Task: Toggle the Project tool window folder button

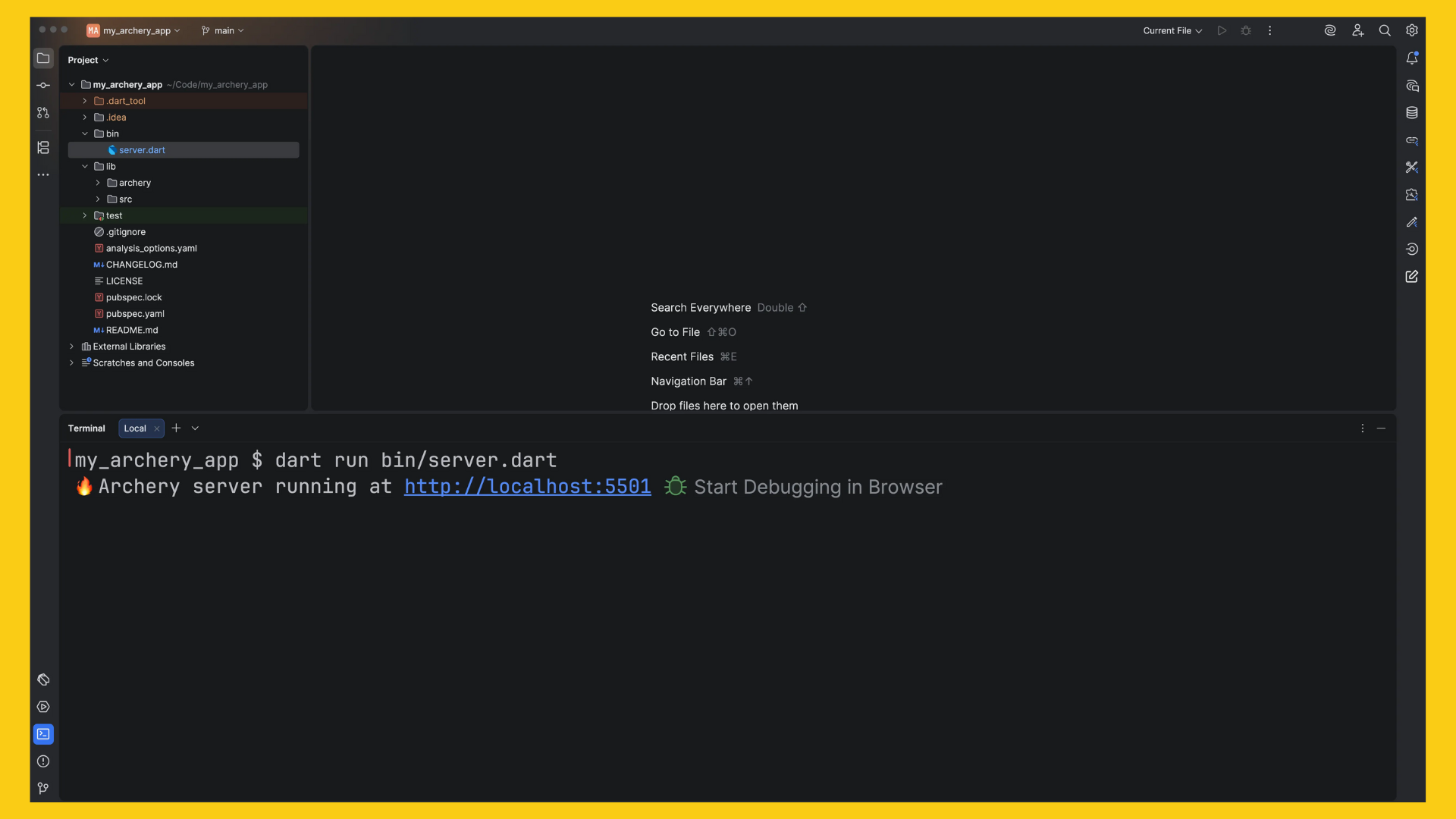Action: (x=43, y=58)
